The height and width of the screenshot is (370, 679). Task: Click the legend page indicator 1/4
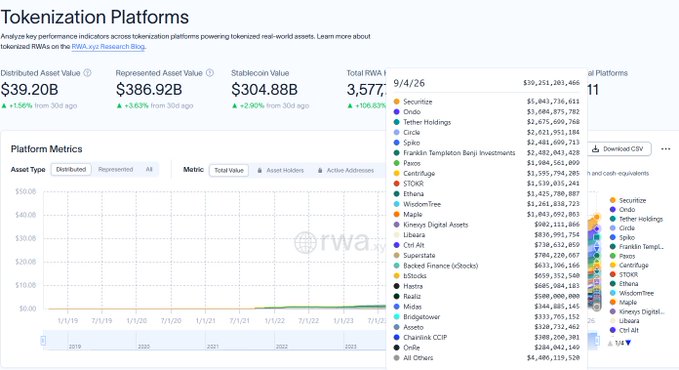coord(619,343)
